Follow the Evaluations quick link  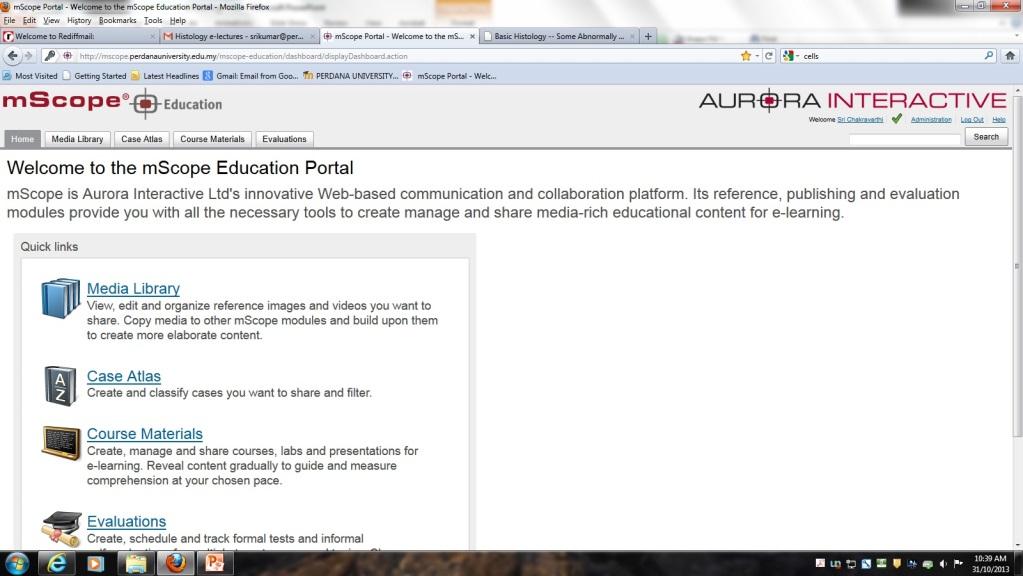127,522
